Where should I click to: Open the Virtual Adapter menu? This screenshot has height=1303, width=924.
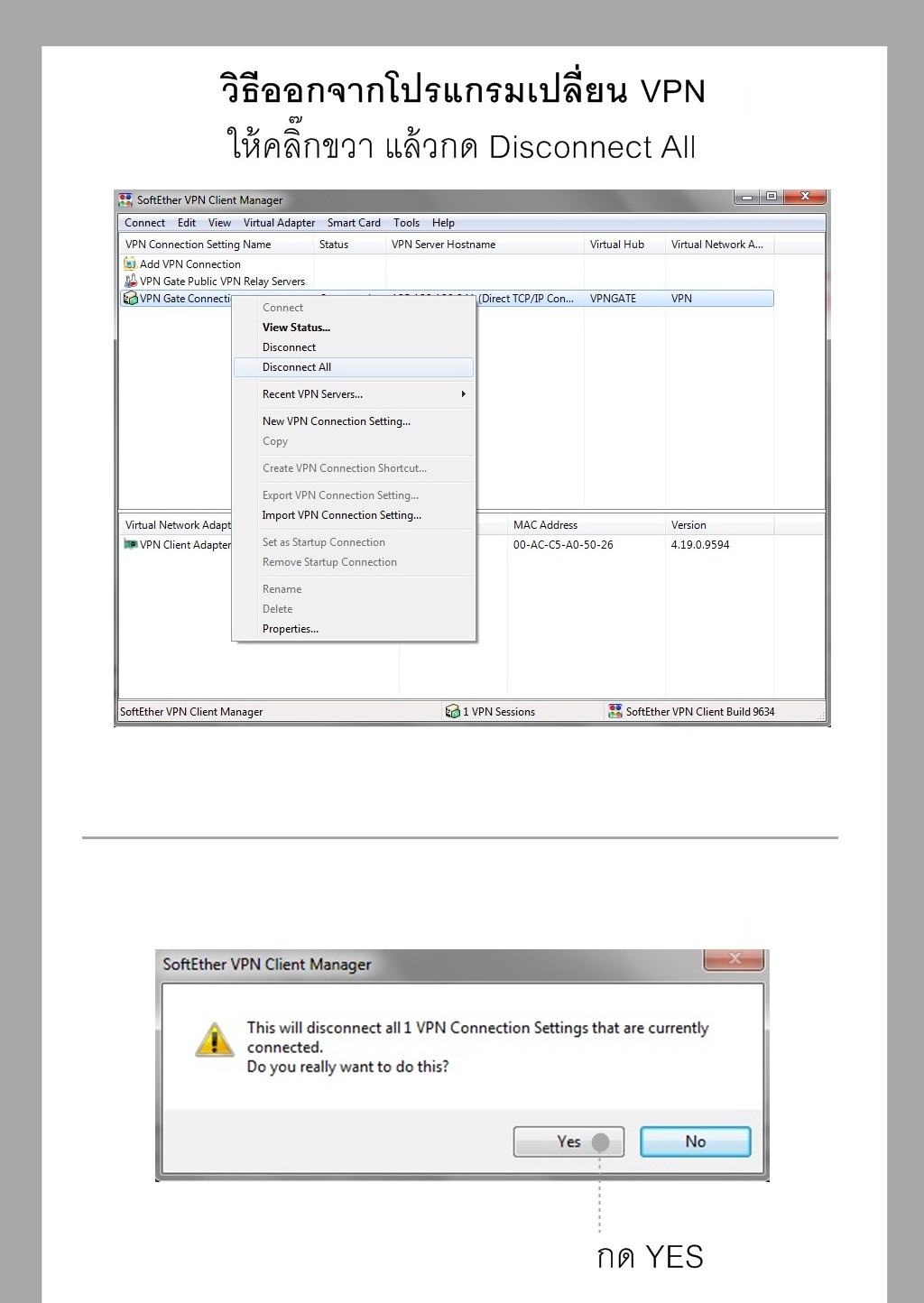tap(279, 223)
